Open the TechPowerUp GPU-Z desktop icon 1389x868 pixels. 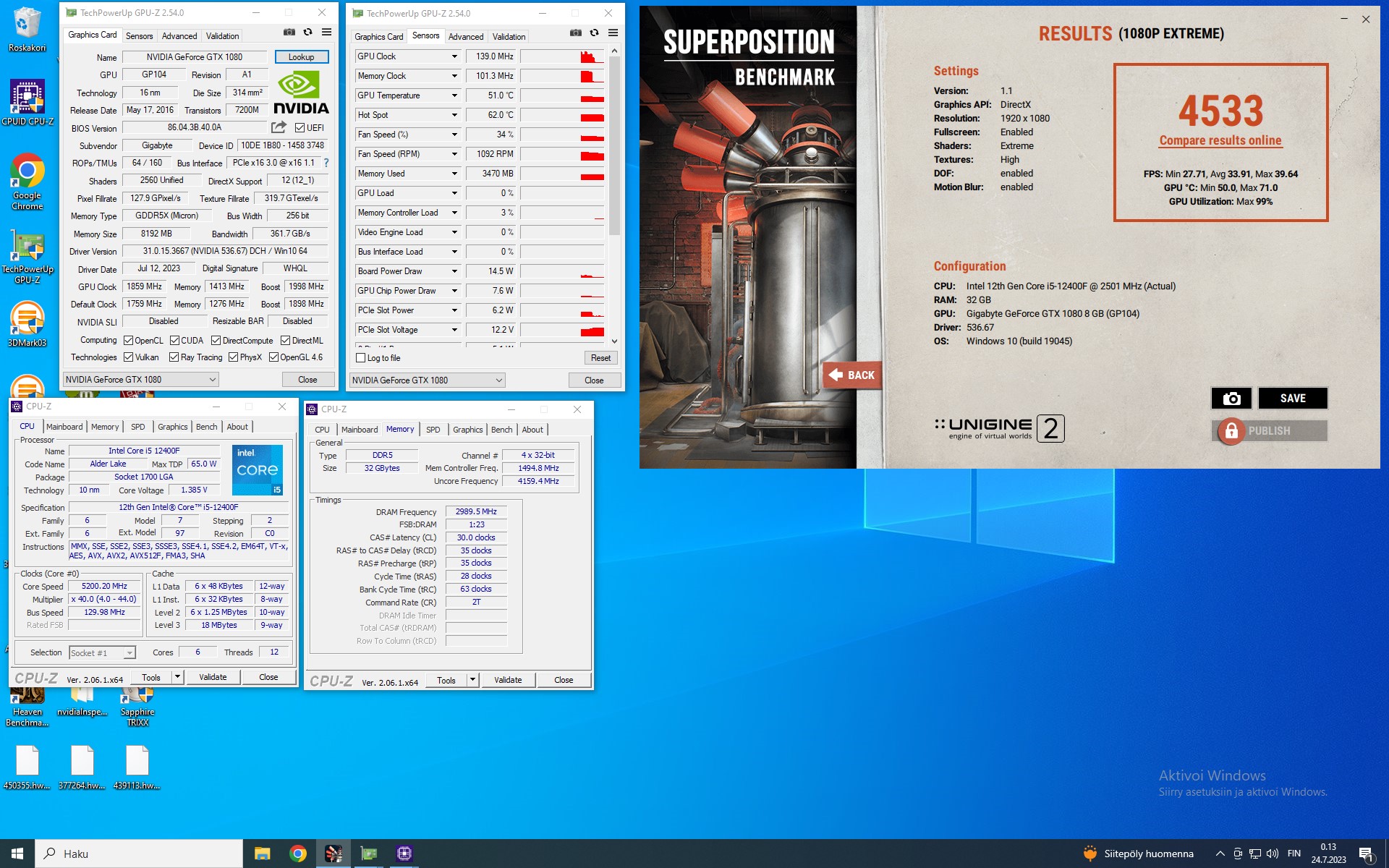(27, 257)
